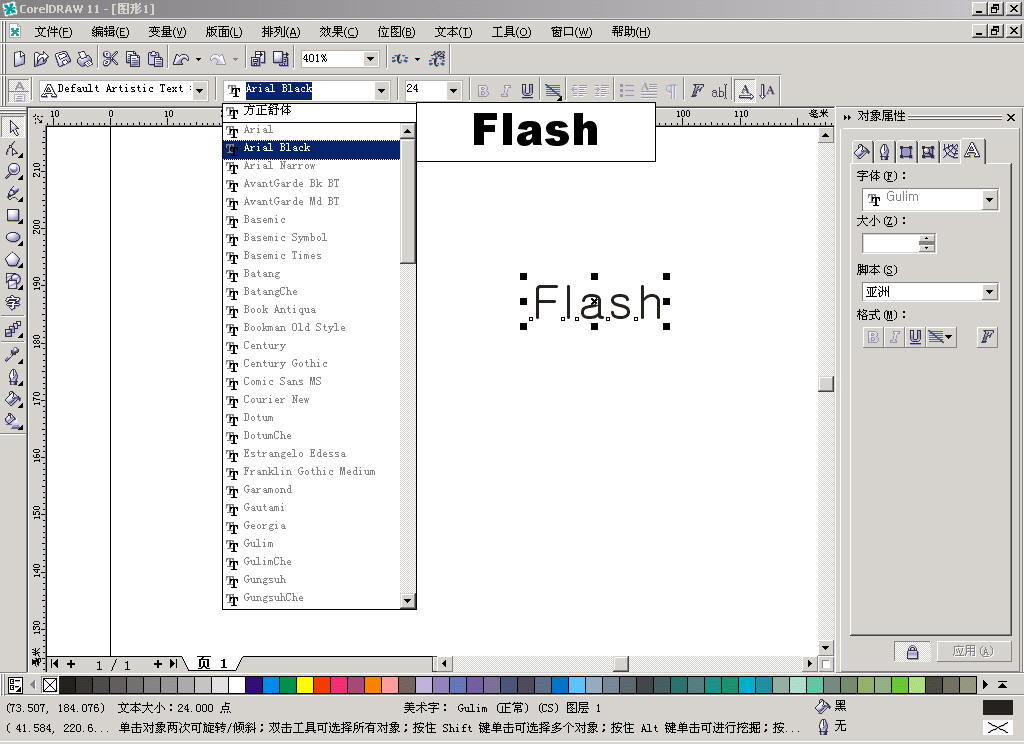Screen dimensions: 1024x744
Task: Open the alignment dropdown in the docker format row
Action: pos(941,337)
